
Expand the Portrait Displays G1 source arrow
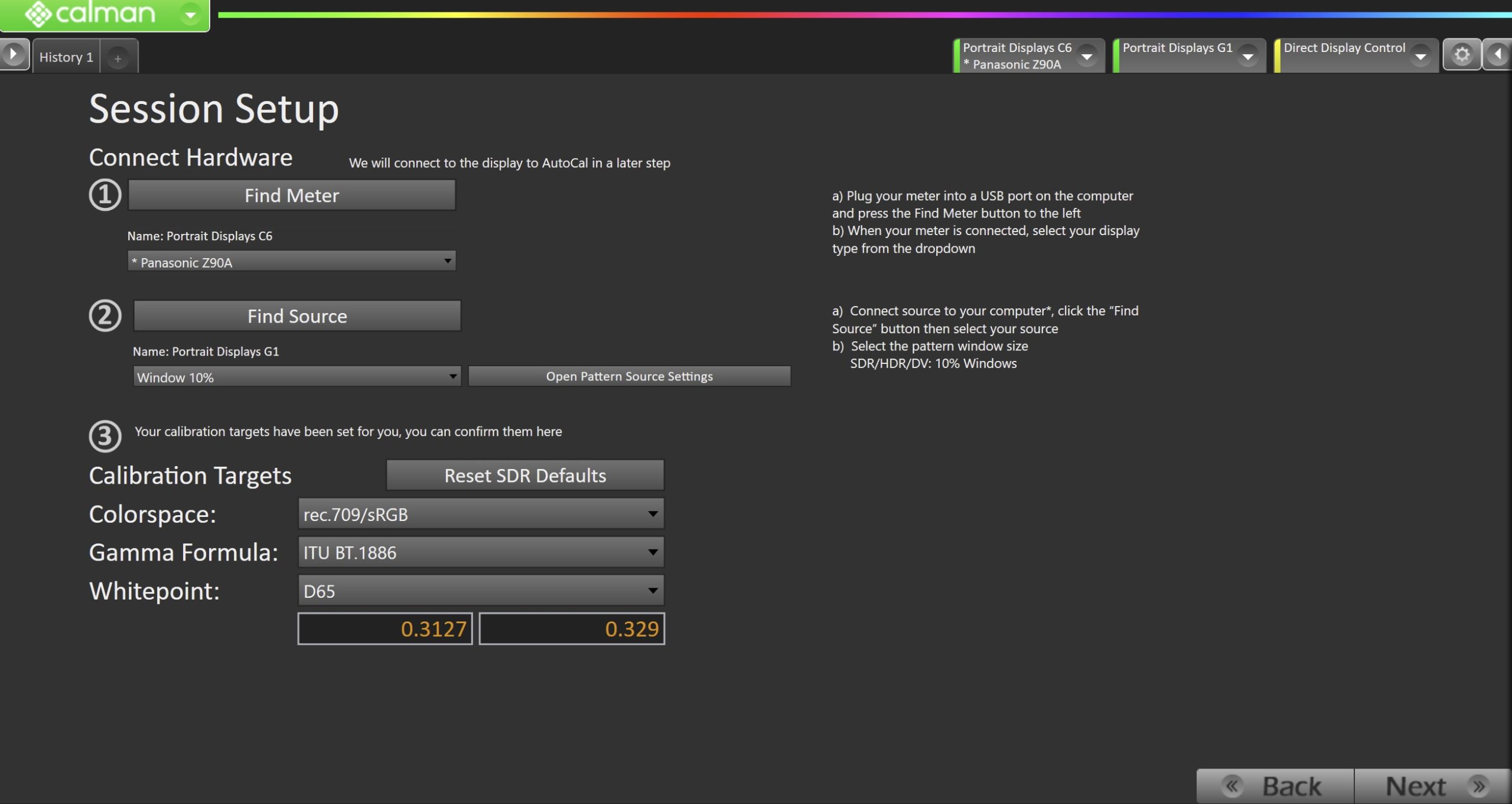click(x=1247, y=57)
